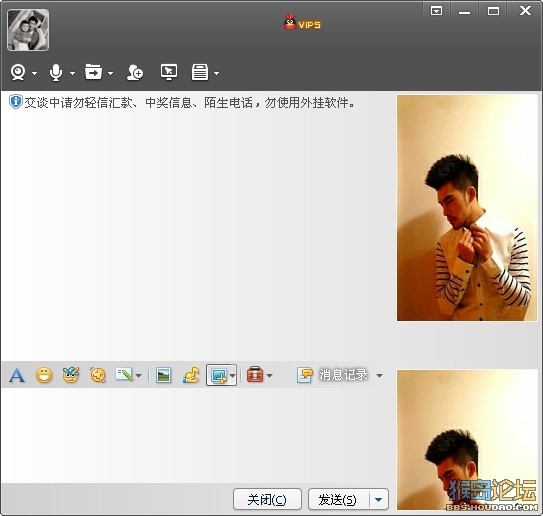Image resolution: width=543 pixels, height=516 pixels.
Task: Open send-key options arrow beside 发送
Action: [x=379, y=499]
